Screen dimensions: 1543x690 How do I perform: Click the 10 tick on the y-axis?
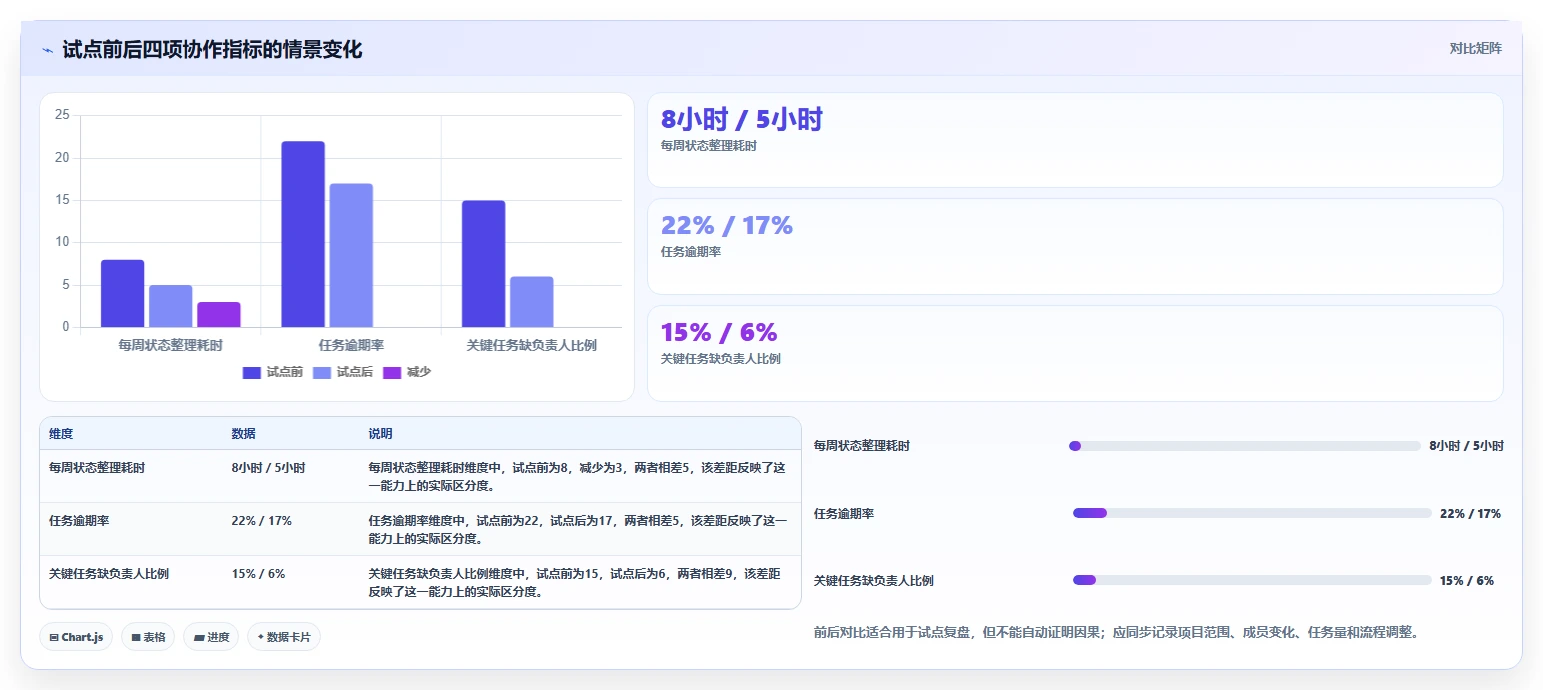click(62, 242)
